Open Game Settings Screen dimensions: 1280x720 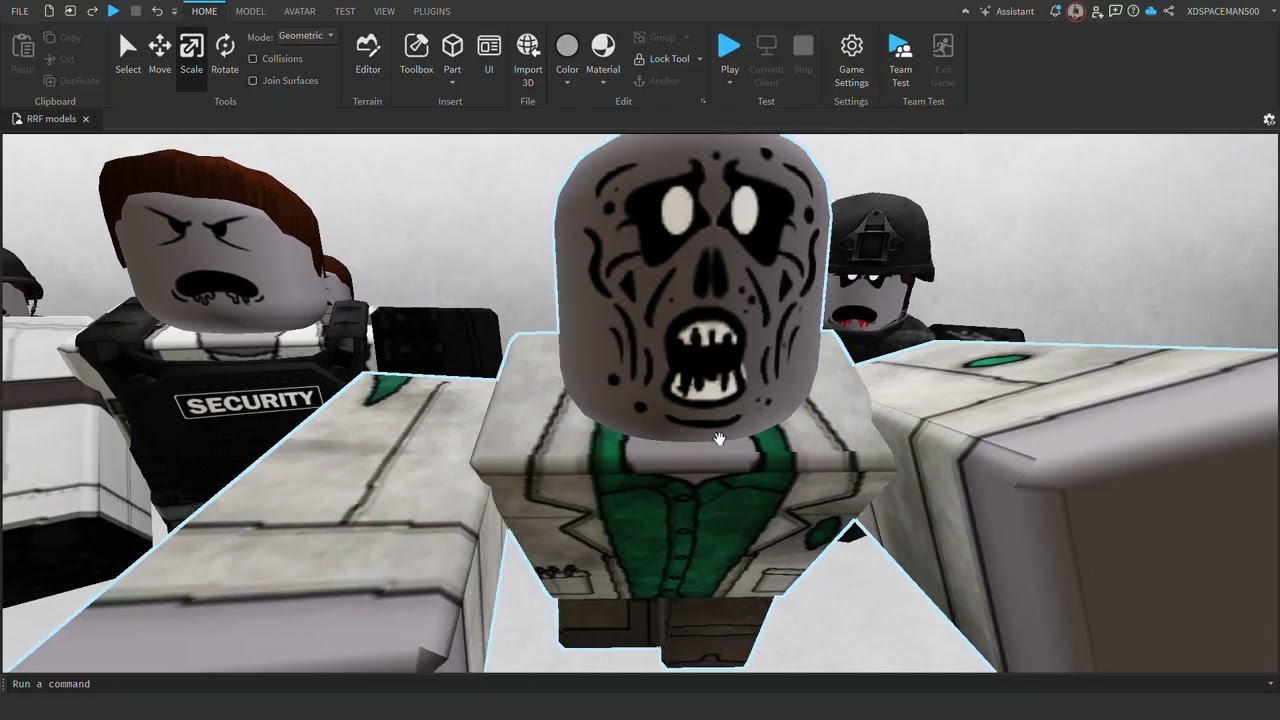(851, 54)
